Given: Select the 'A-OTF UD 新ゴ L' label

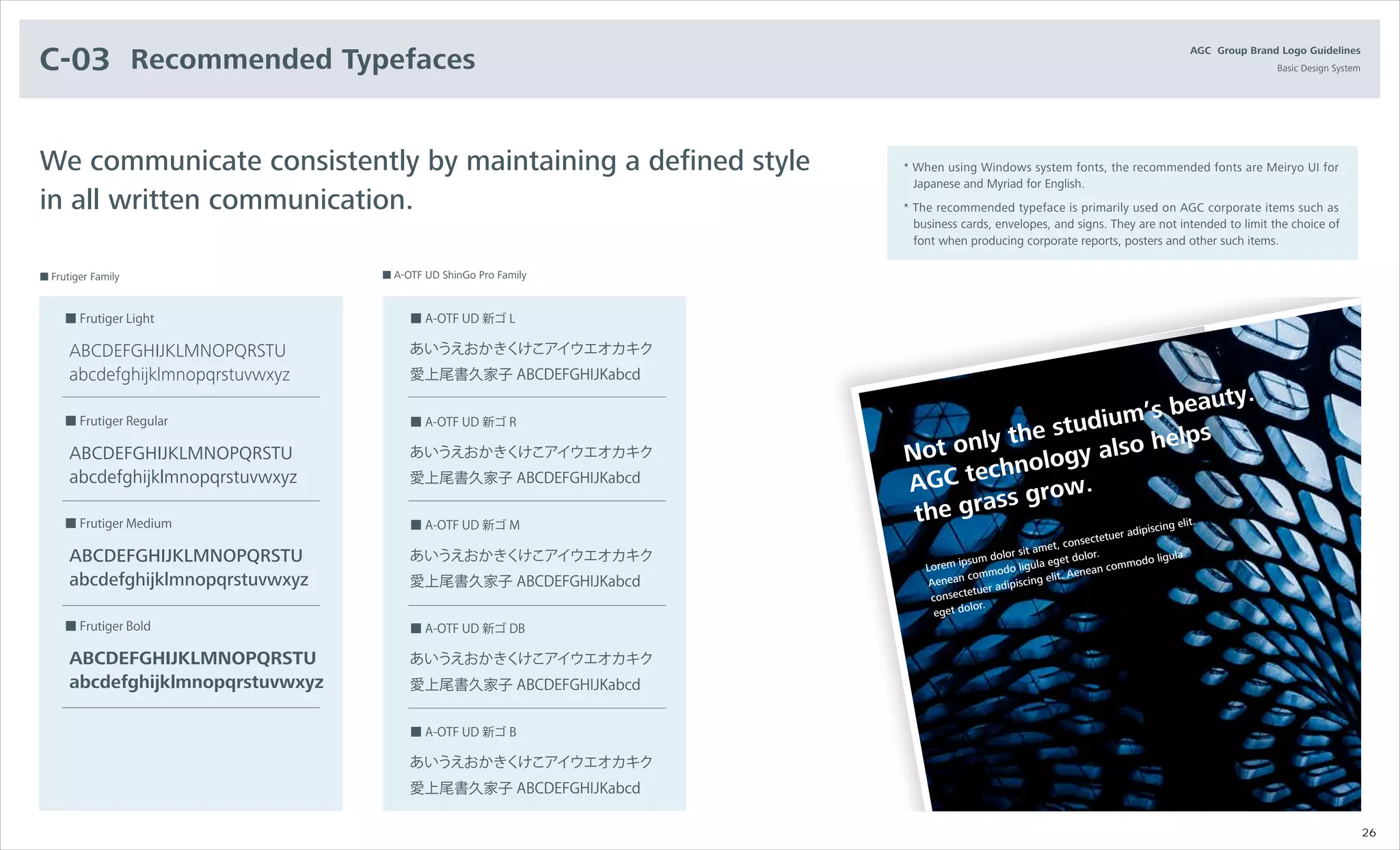Looking at the screenshot, I should click(x=470, y=319).
